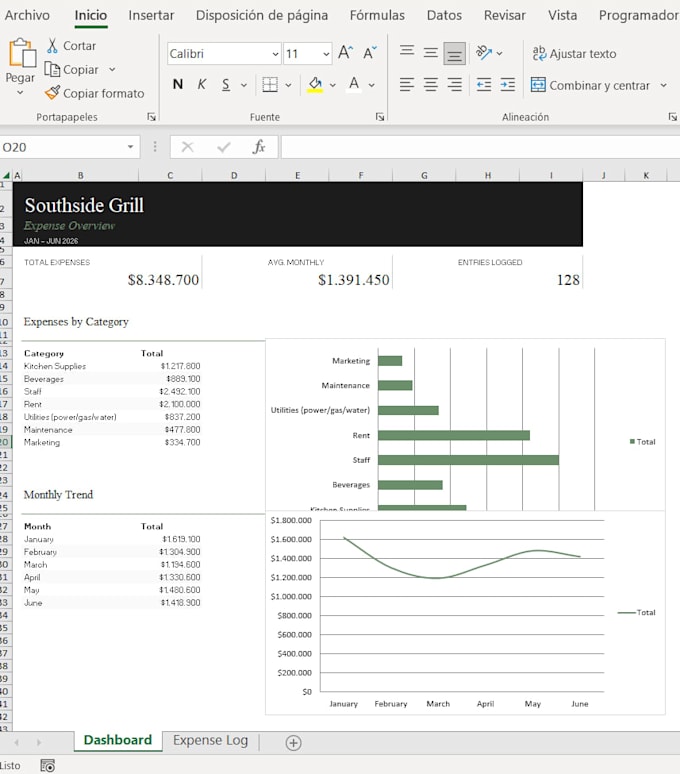Expand the borders dropdown arrow

[288, 85]
